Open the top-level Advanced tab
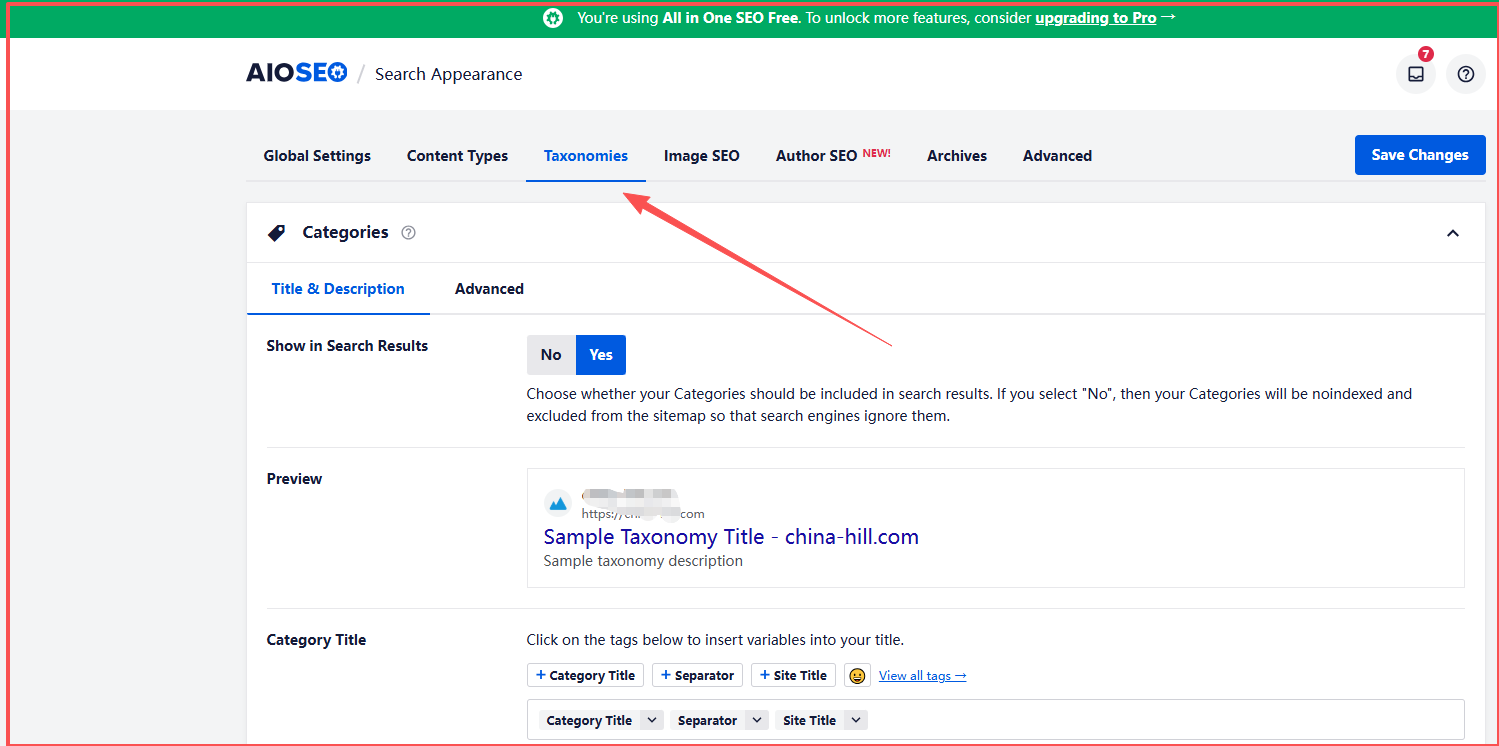This screenshot has width=1499, height=746. point(1057,156)
